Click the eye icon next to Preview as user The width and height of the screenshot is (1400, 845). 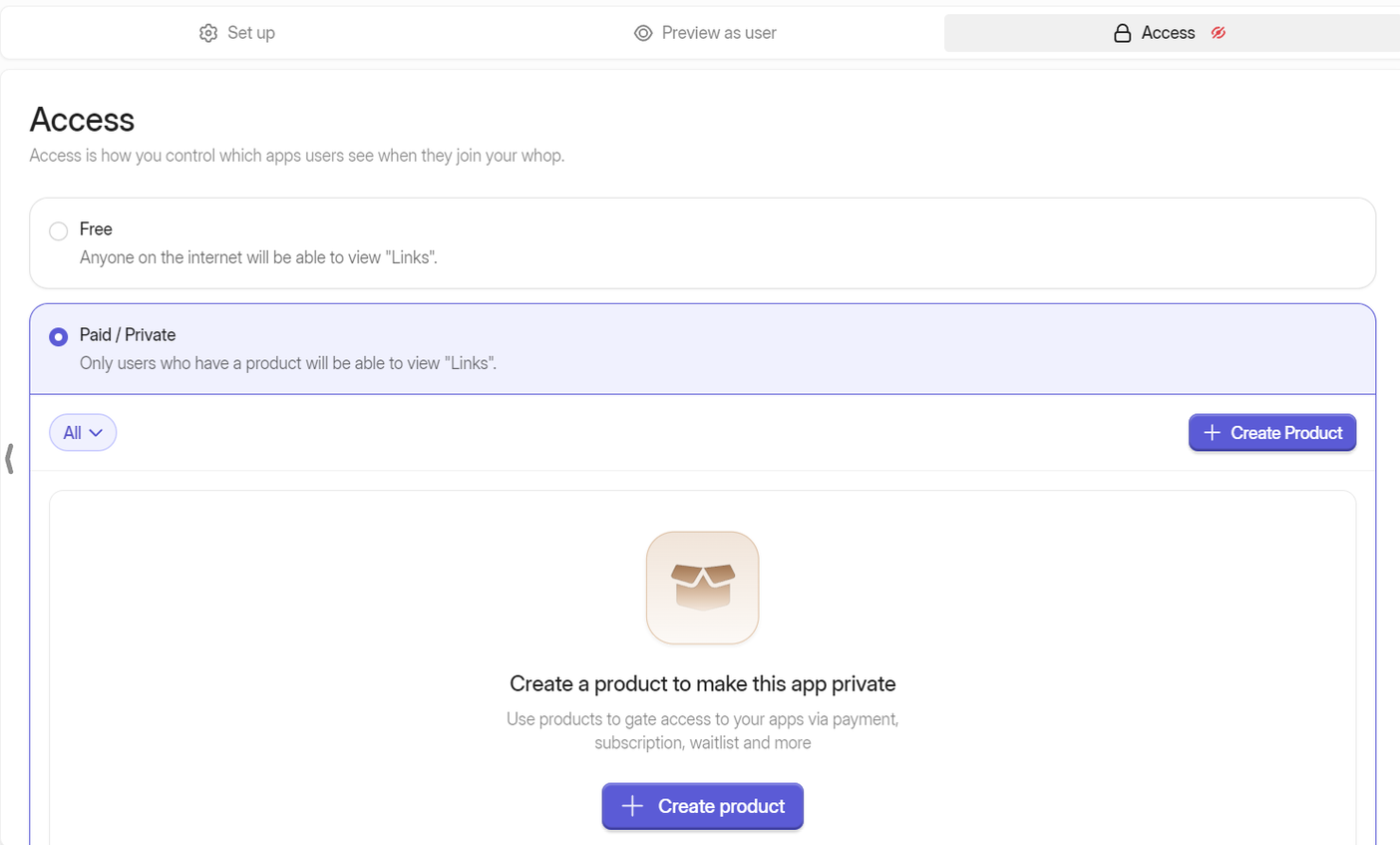642,32
